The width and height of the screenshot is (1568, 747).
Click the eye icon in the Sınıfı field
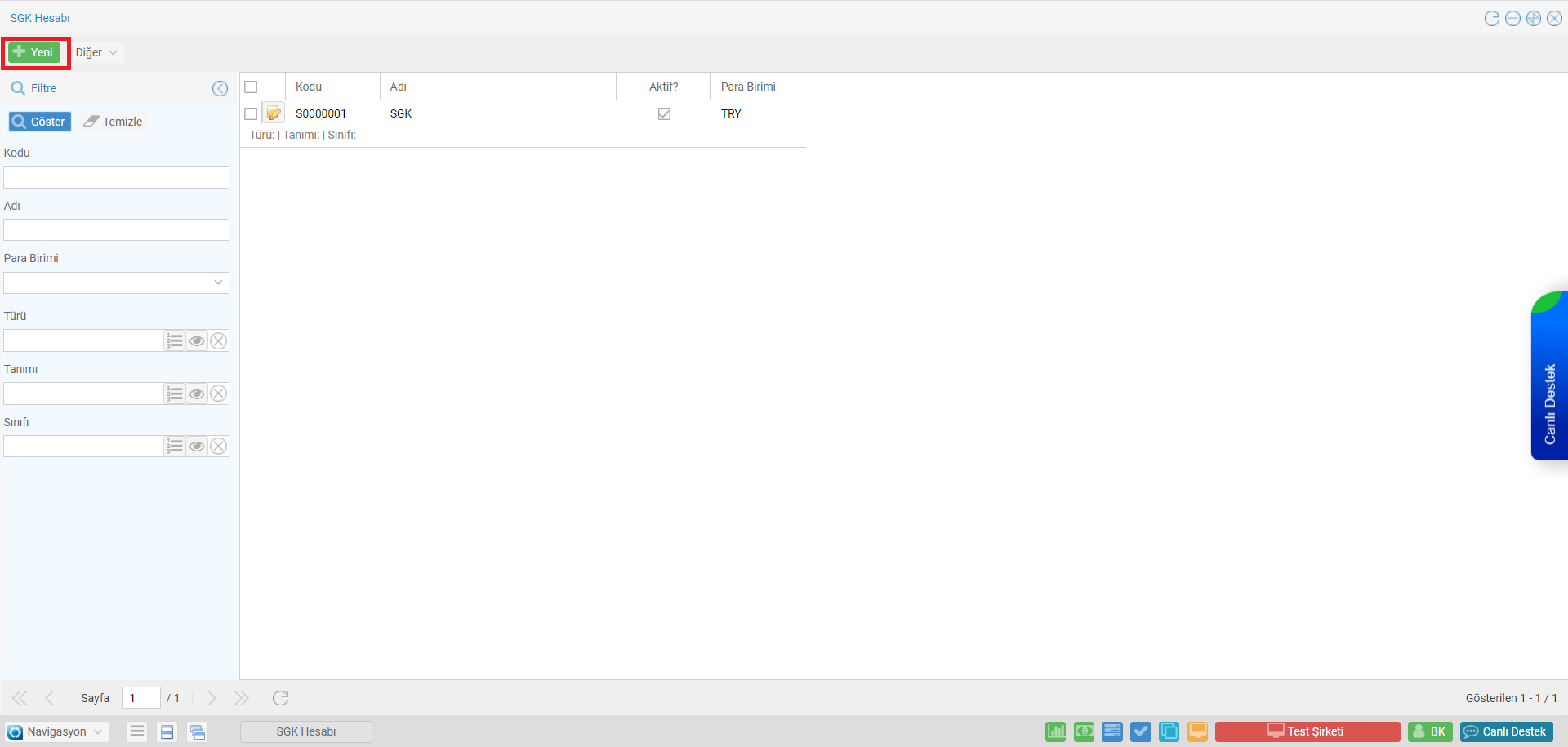(197, 446)
